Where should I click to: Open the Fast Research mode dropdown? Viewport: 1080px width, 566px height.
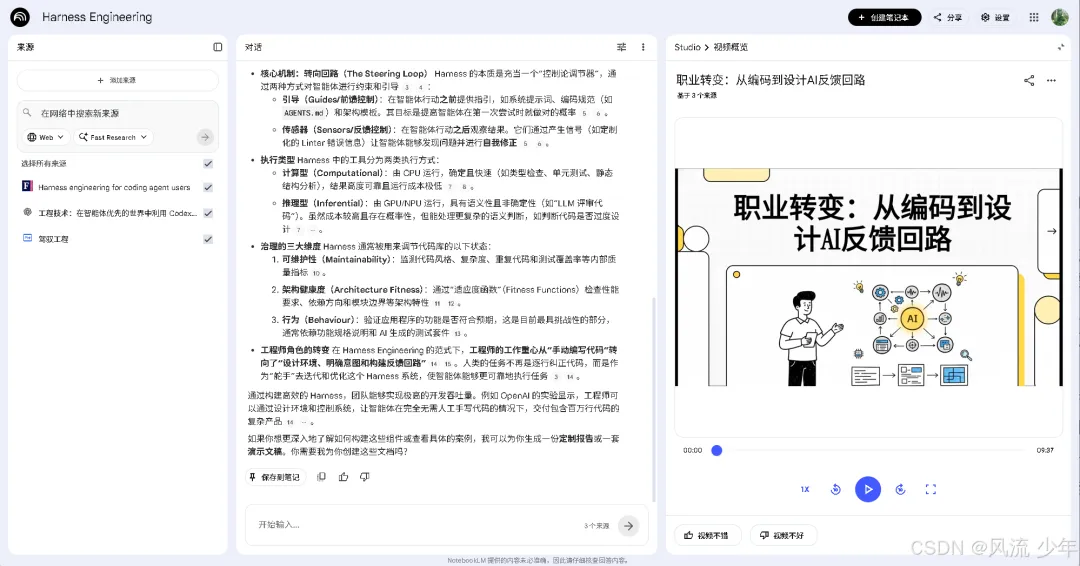pyautogui.click(x=113, y=137)
